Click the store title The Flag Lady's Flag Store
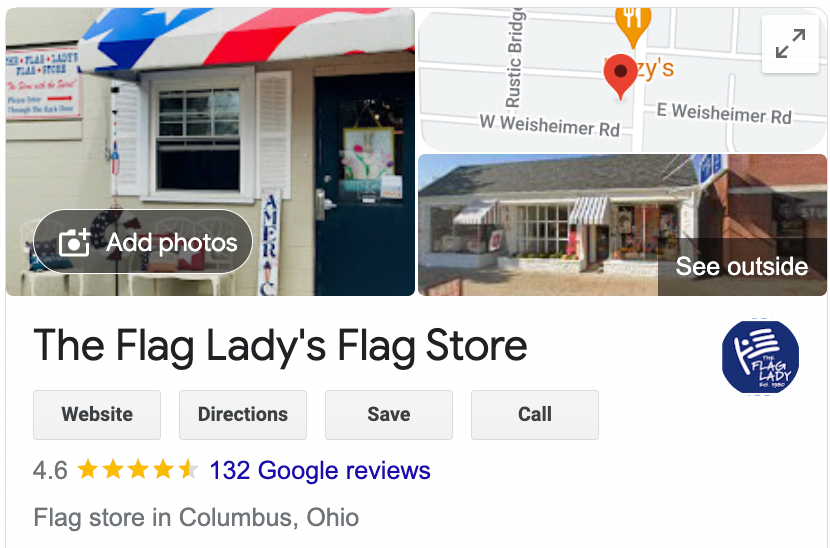This screenshot has height=548, width=830. click(280, 346)
